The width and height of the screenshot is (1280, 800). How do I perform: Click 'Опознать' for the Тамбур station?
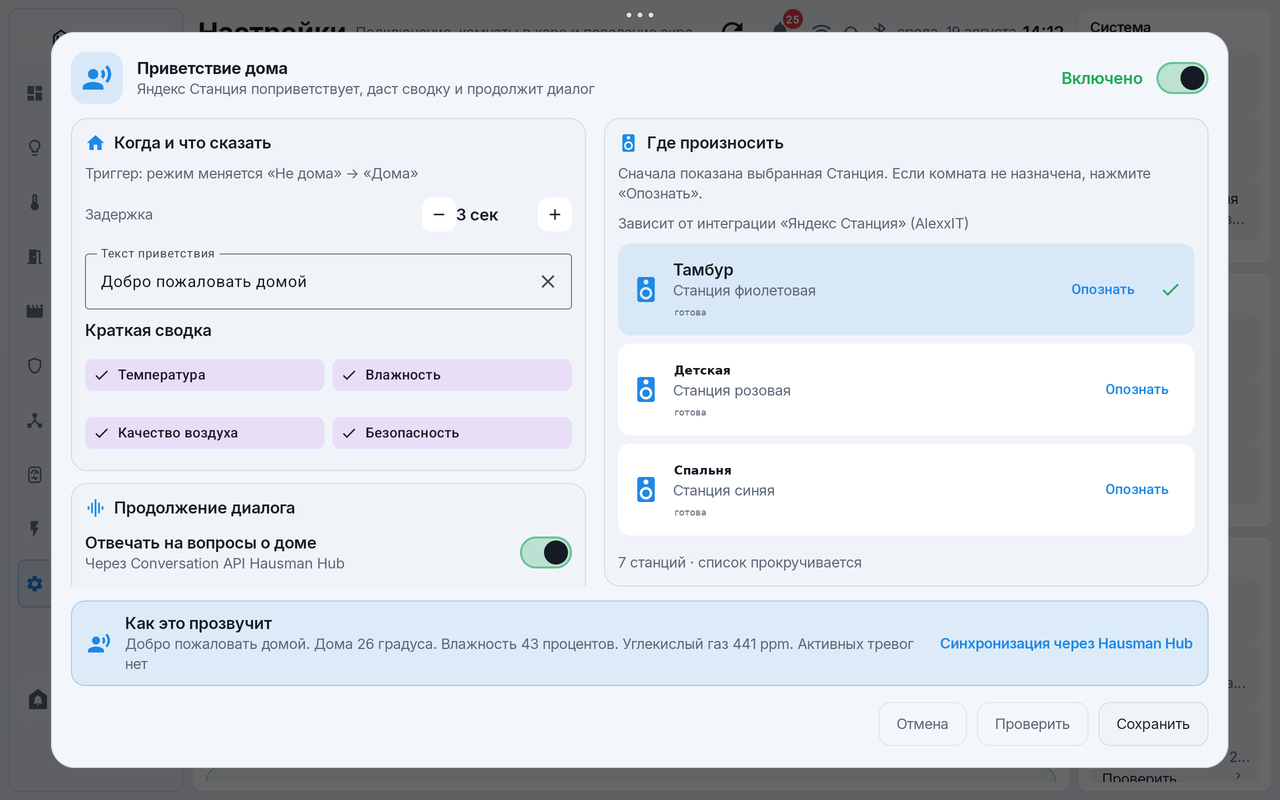coord(1103,290)
